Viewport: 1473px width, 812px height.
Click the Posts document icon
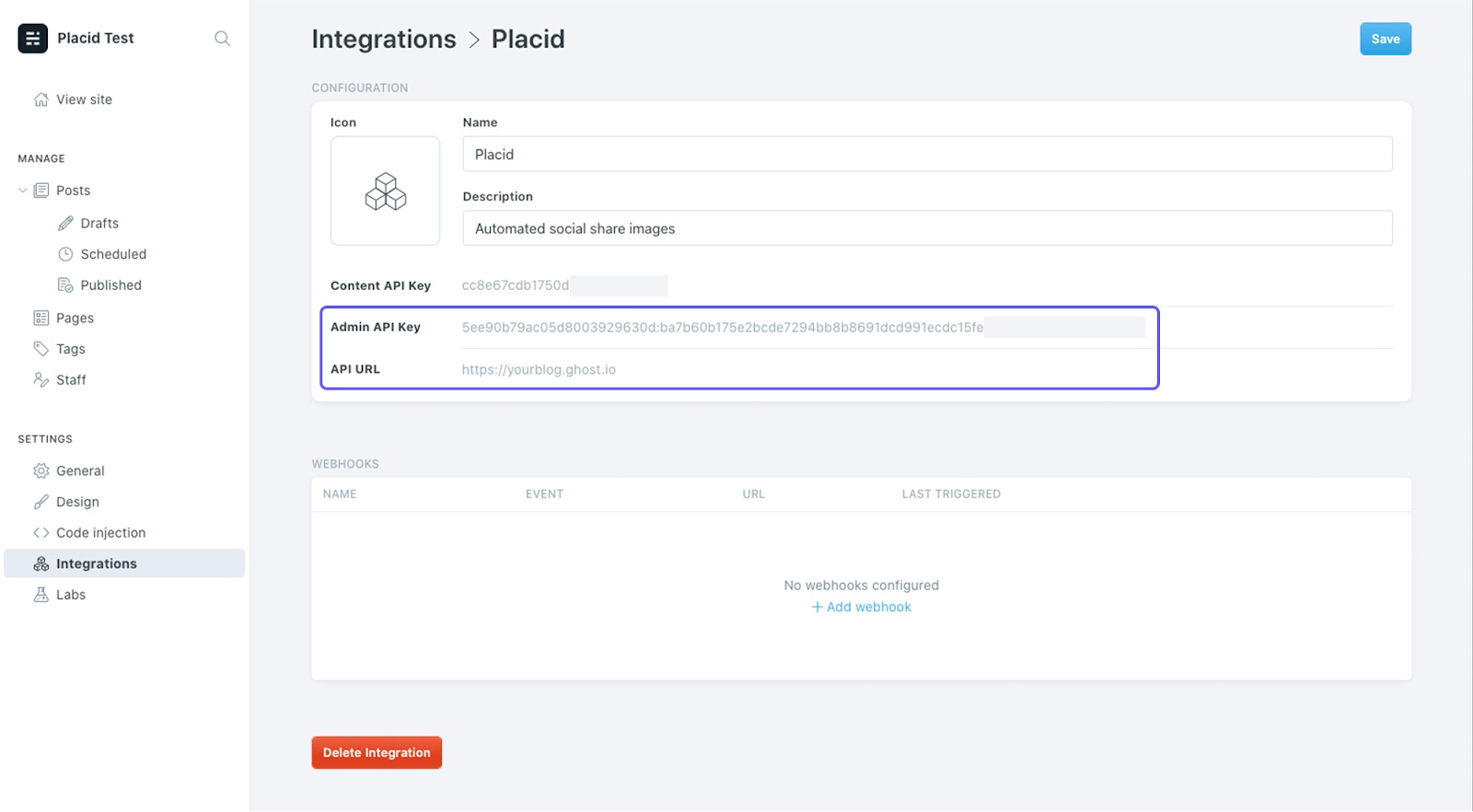pos(41,191)
